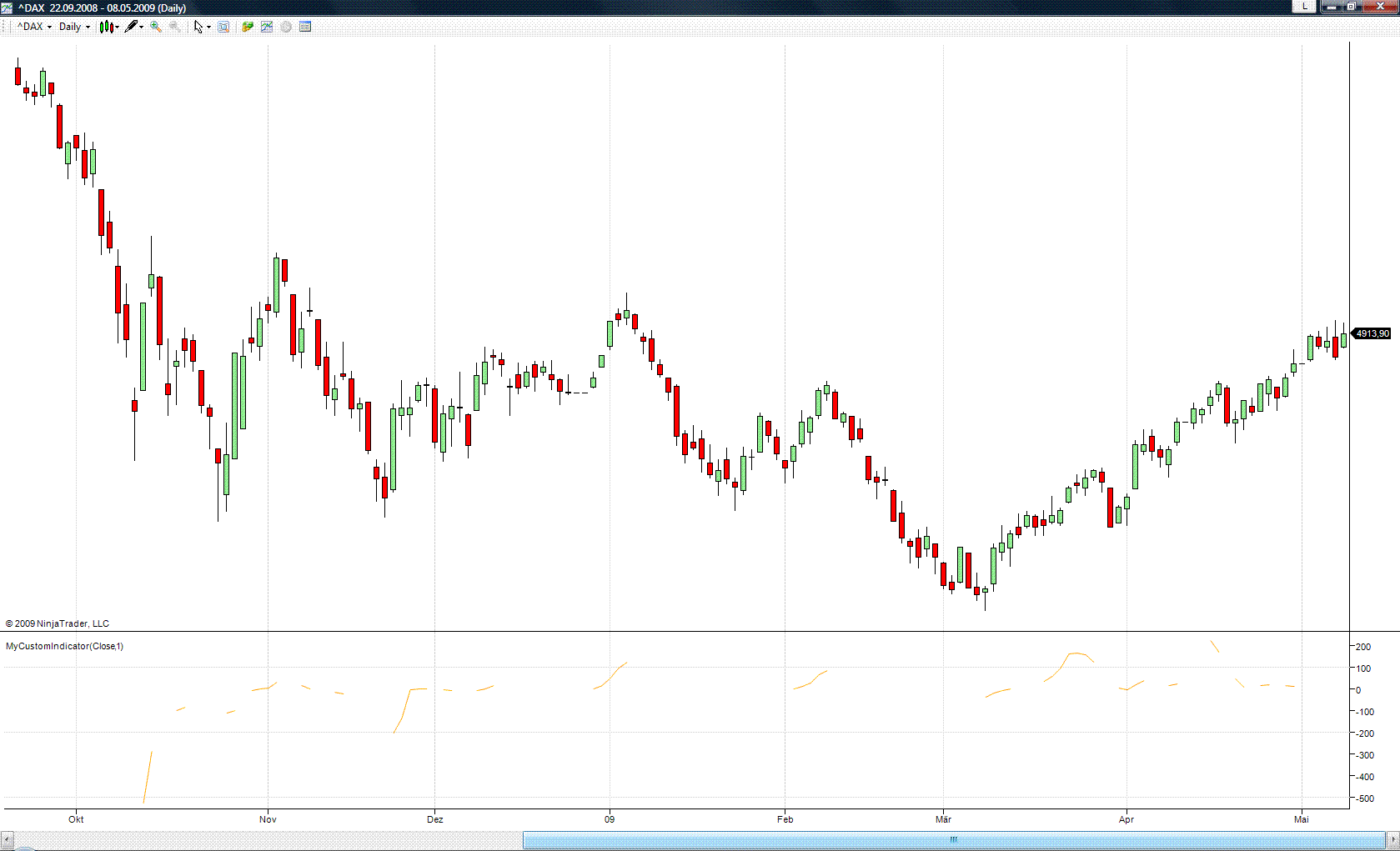
Task: Click the 4913,90 current price marker
Action: click(x=1372, y=333)
